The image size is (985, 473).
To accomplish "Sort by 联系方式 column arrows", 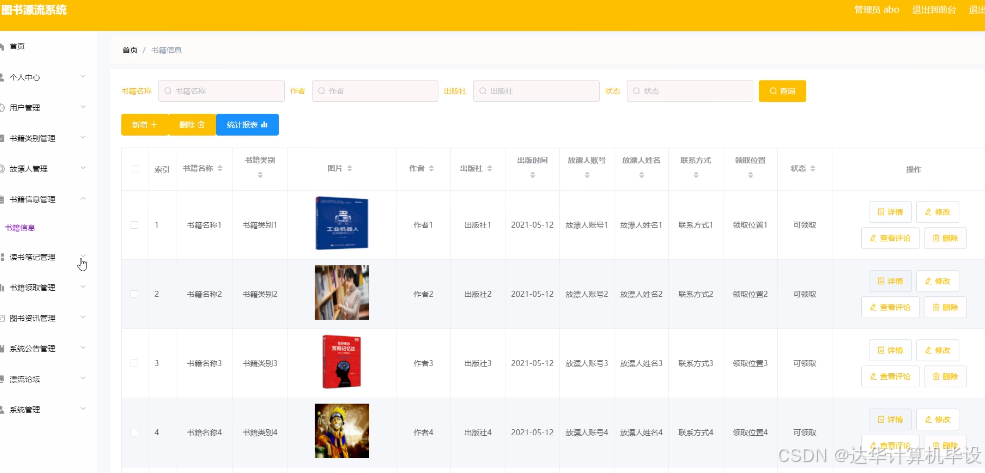I will [696, 175].
